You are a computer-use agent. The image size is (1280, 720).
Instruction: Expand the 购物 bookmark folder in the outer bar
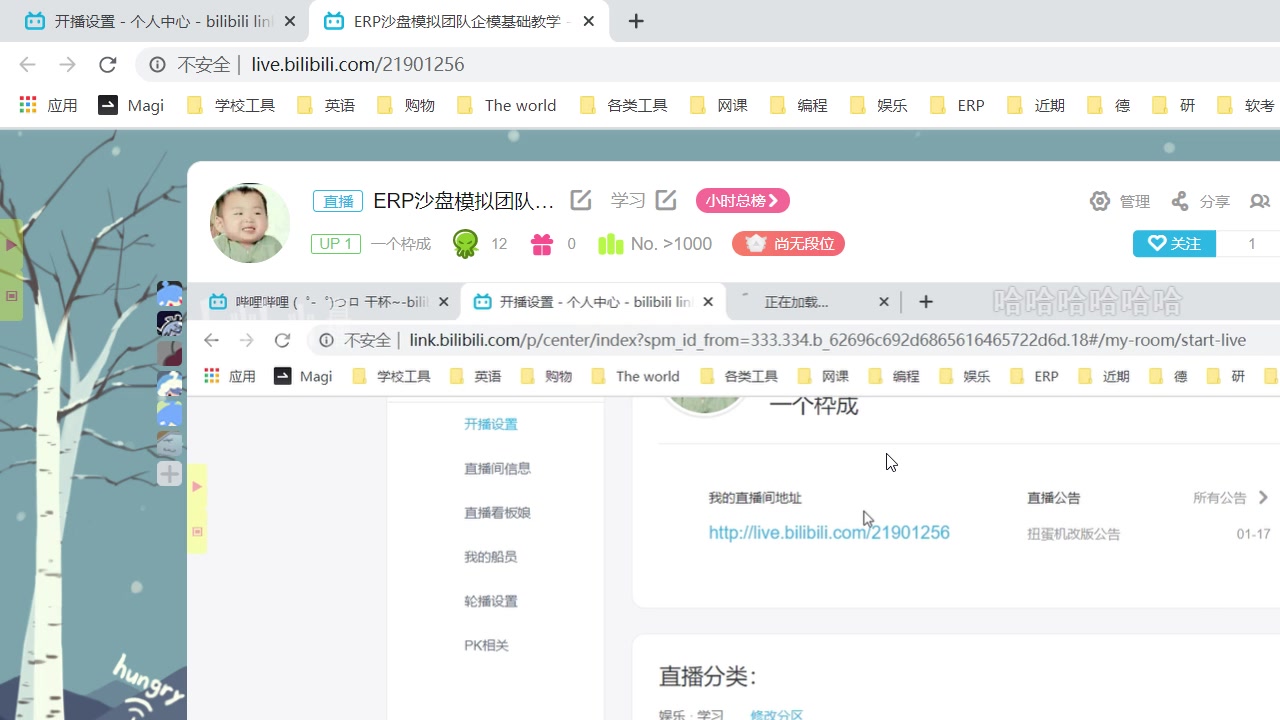(406, 105)
